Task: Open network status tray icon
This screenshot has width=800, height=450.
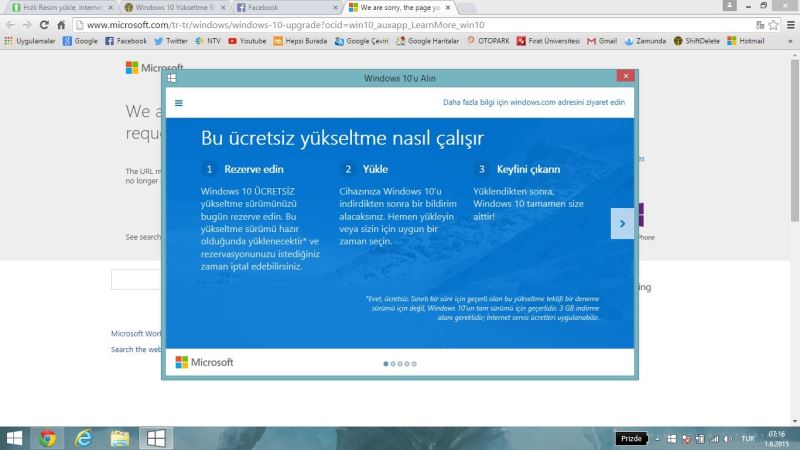Action: [x=714, y=439]
